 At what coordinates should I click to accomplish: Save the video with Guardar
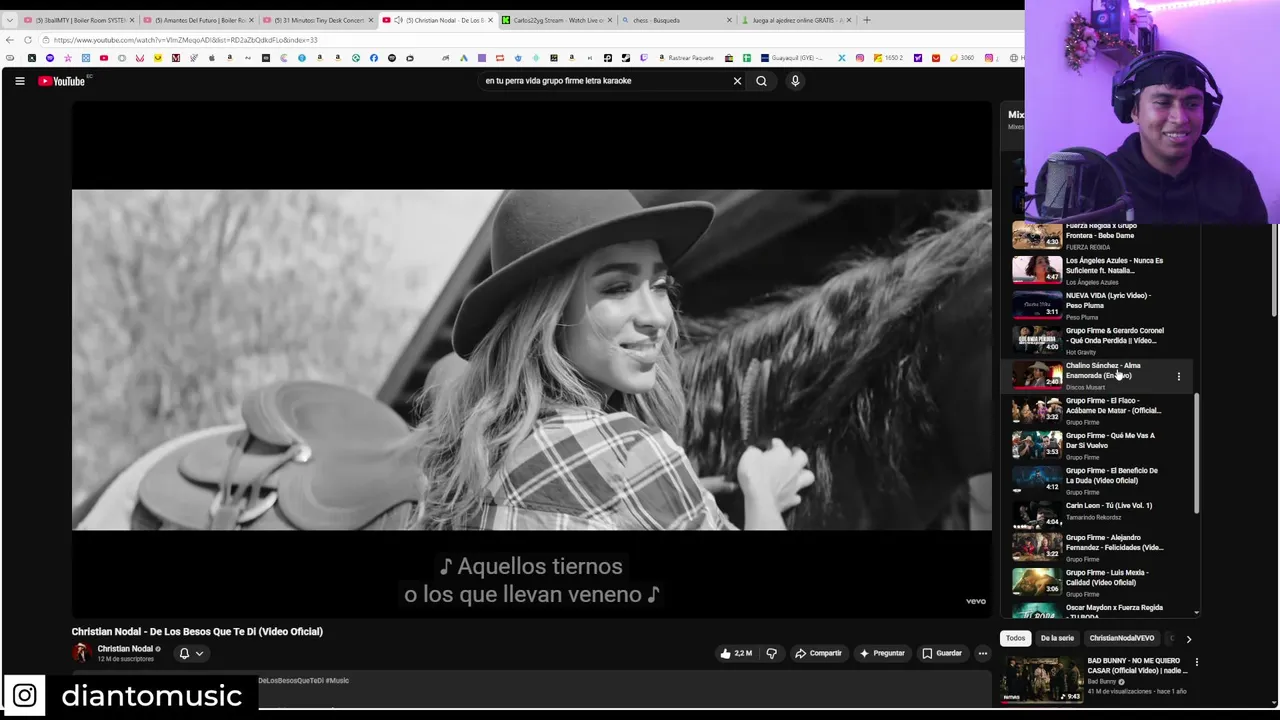[942, 653]
